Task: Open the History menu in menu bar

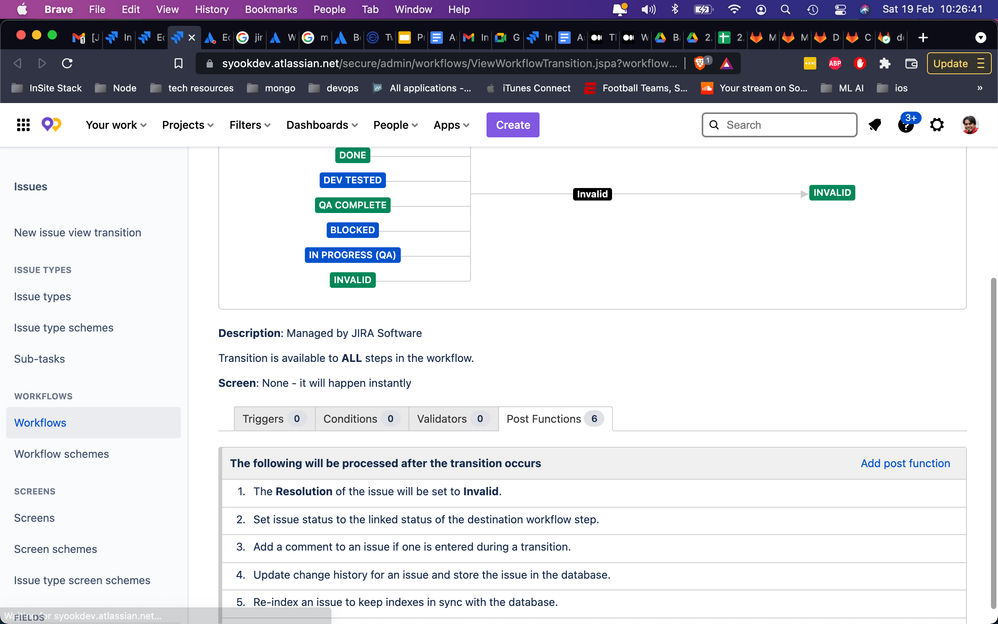Action: (211, 10)
